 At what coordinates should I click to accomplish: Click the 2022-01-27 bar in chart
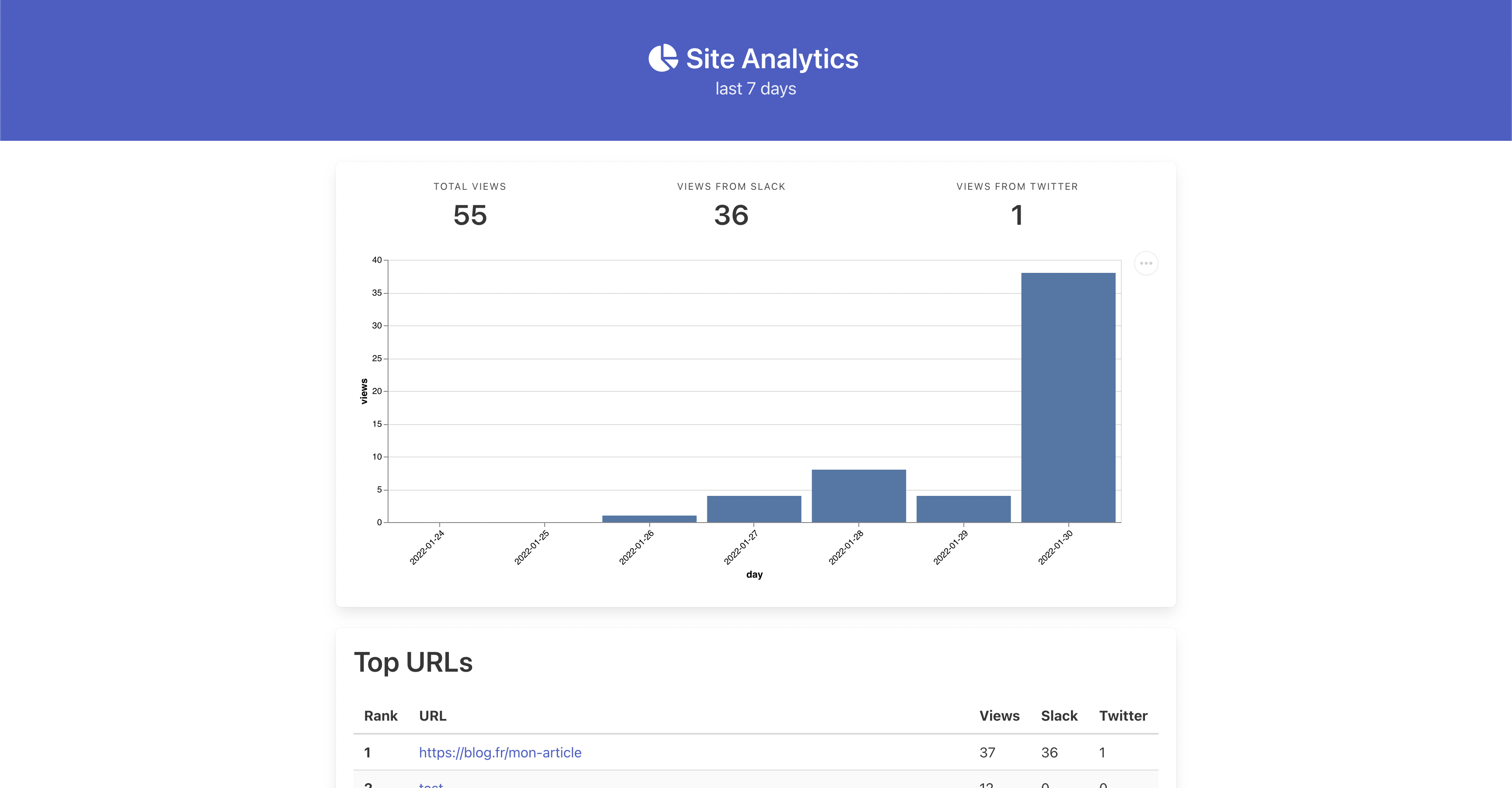pos(754,509)
